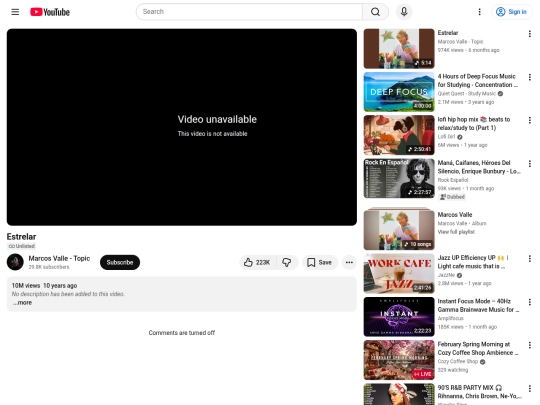This screenshot has height=405, width=540.
Task: Start voice search with microphone icon
Action: (x=404, y=12)
